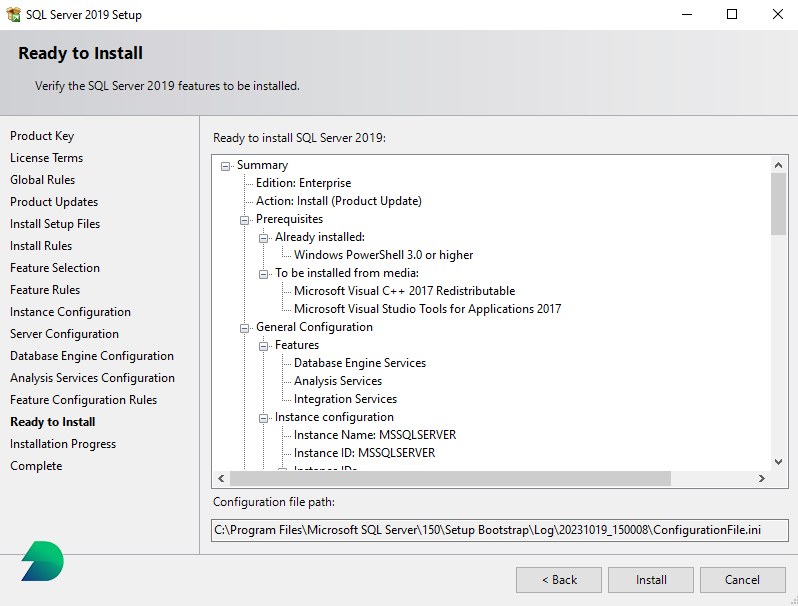Open Database Engine Configuration step
This screenshot has height=606, width=798.
pyautogui.click(x=92, y=356)
